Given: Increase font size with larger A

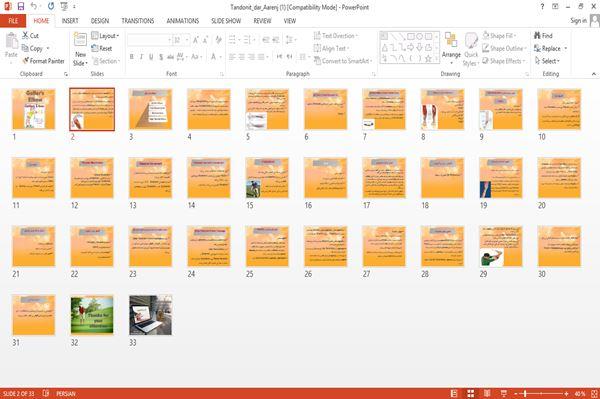Looking at the screenshot, I should click(196, 40).
